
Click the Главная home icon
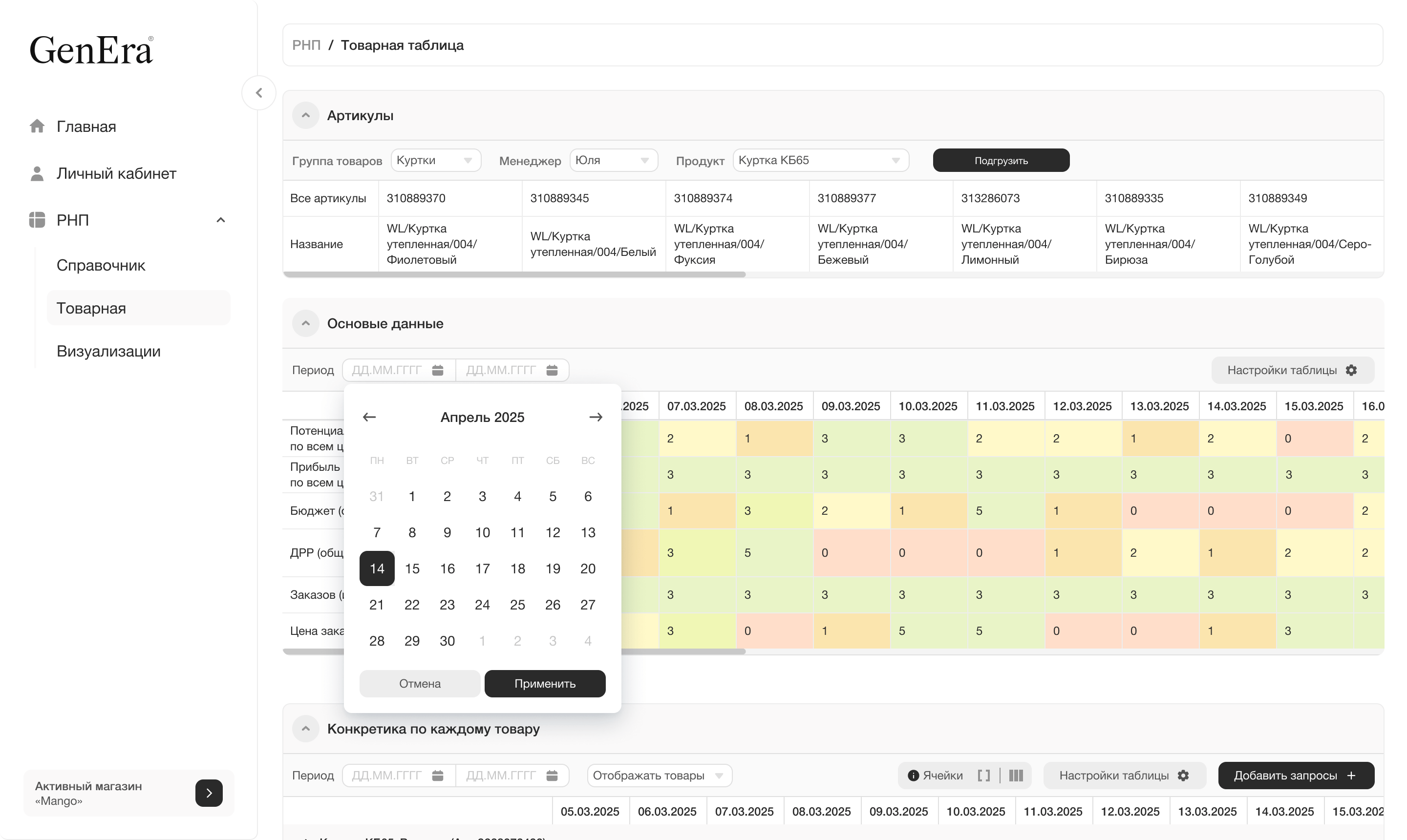37,126
